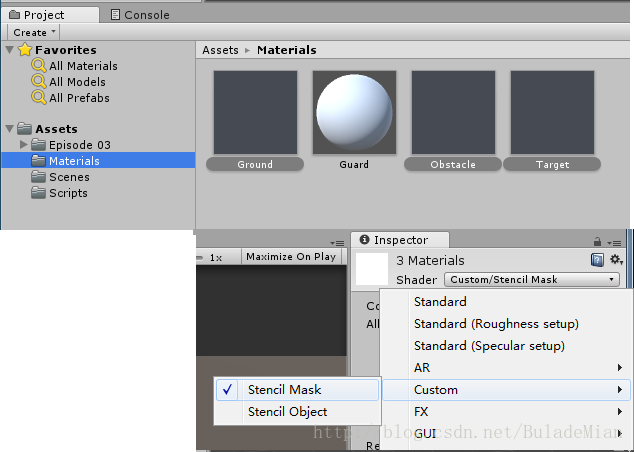Click the Console tab log icon
Screen dimensions: 634x452
coord(115,15)
